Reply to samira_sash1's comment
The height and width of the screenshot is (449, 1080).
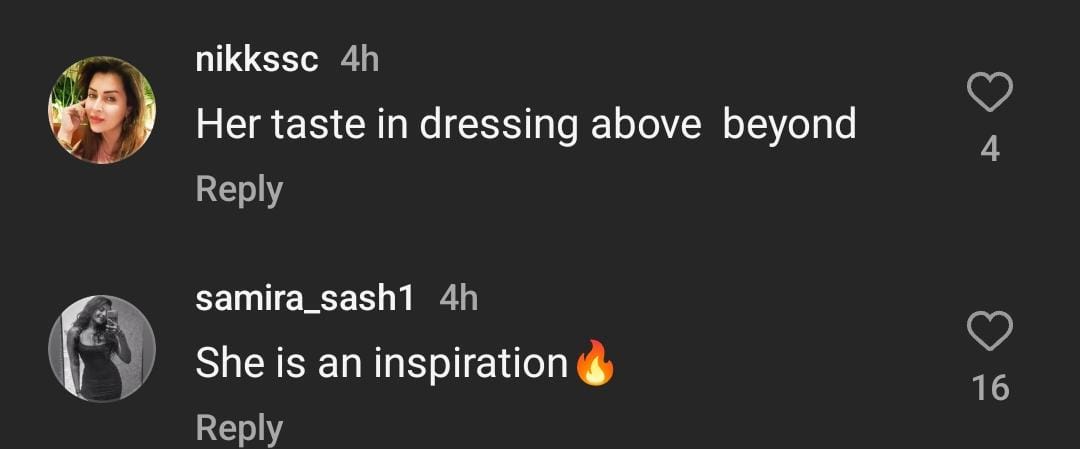tap(239, 427)
